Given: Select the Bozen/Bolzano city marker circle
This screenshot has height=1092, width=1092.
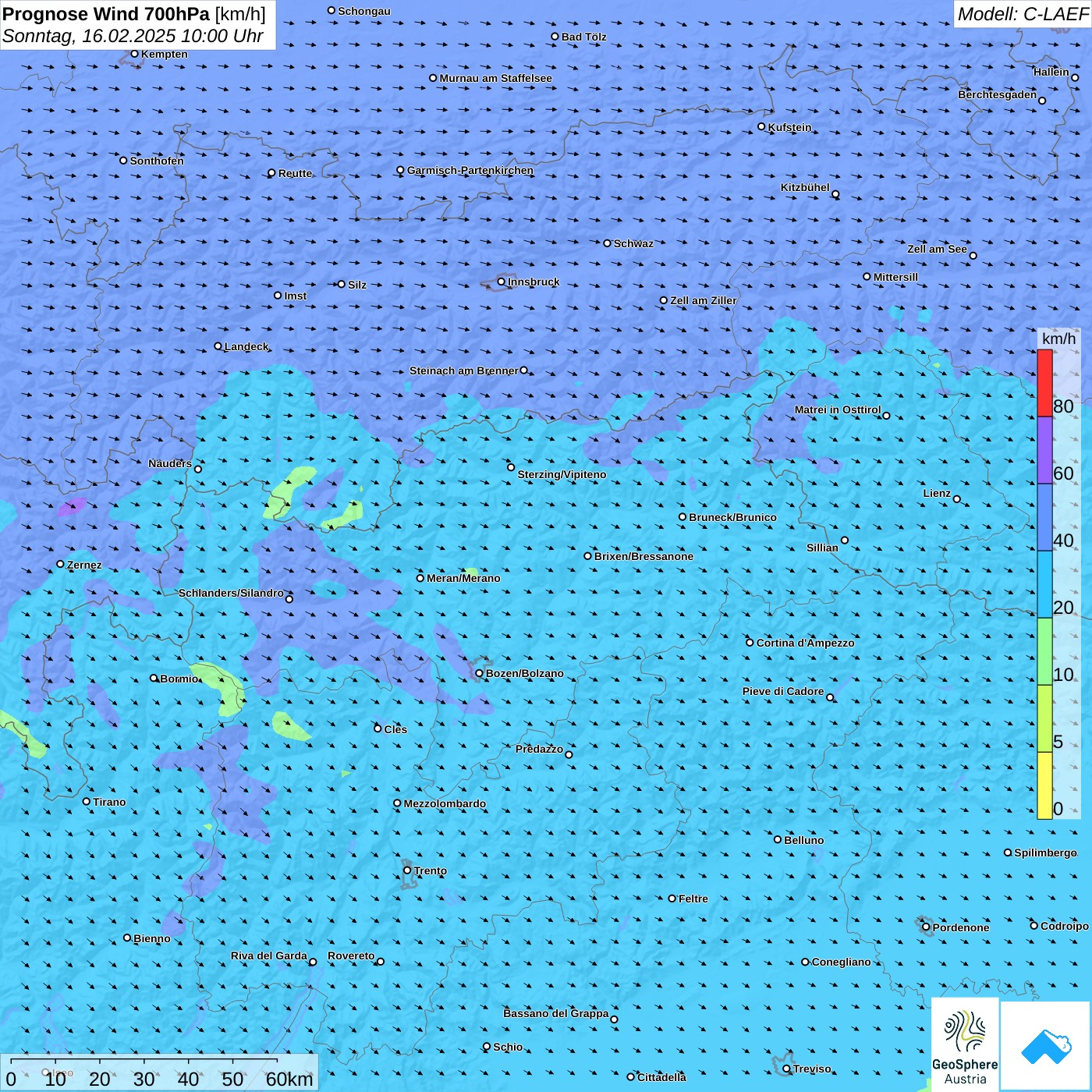Looking at the screenshot, I should click(480, 673).
